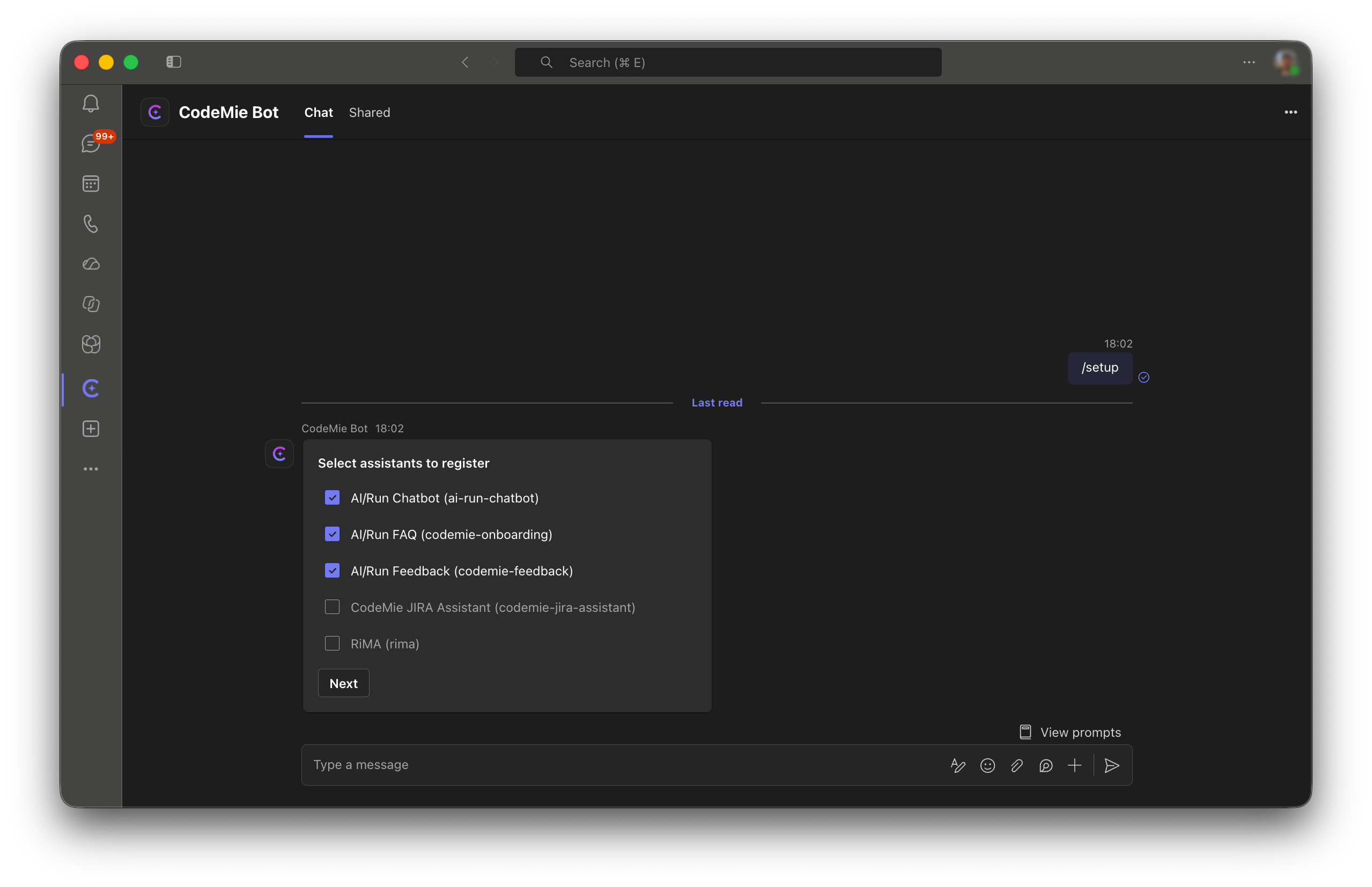Click CodeMie Bot logo in header
1372x887 pixels.
(154, 112)
